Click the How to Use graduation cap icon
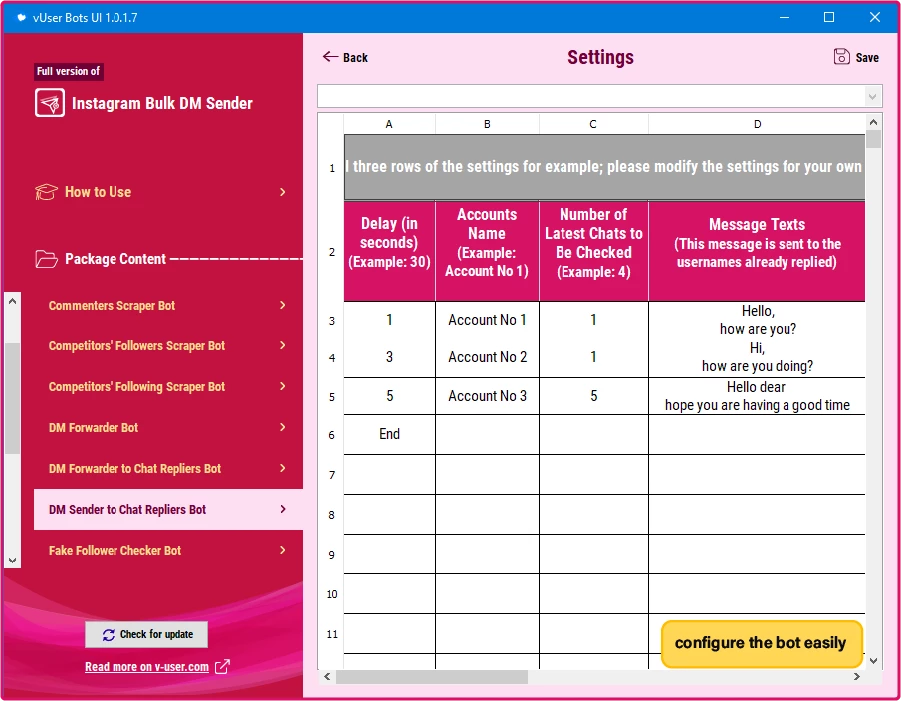This screenshot has width=901, height=701. (47, 192)
